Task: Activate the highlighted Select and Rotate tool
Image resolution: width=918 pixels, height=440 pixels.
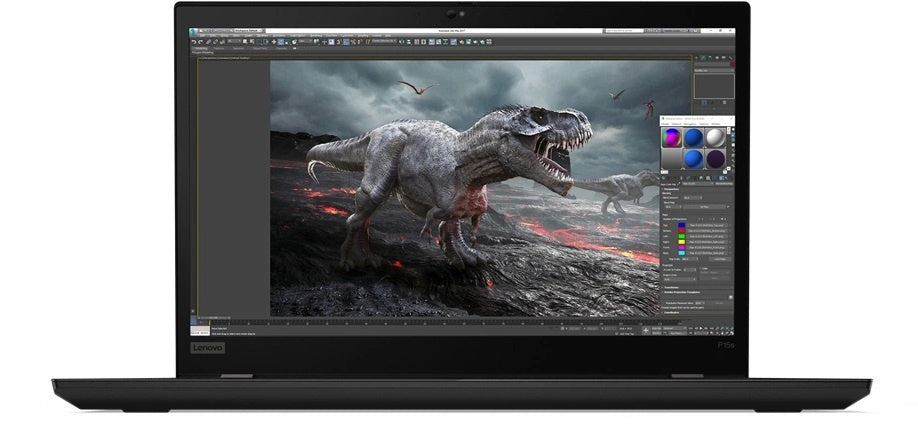Action: tap(280, 42)
